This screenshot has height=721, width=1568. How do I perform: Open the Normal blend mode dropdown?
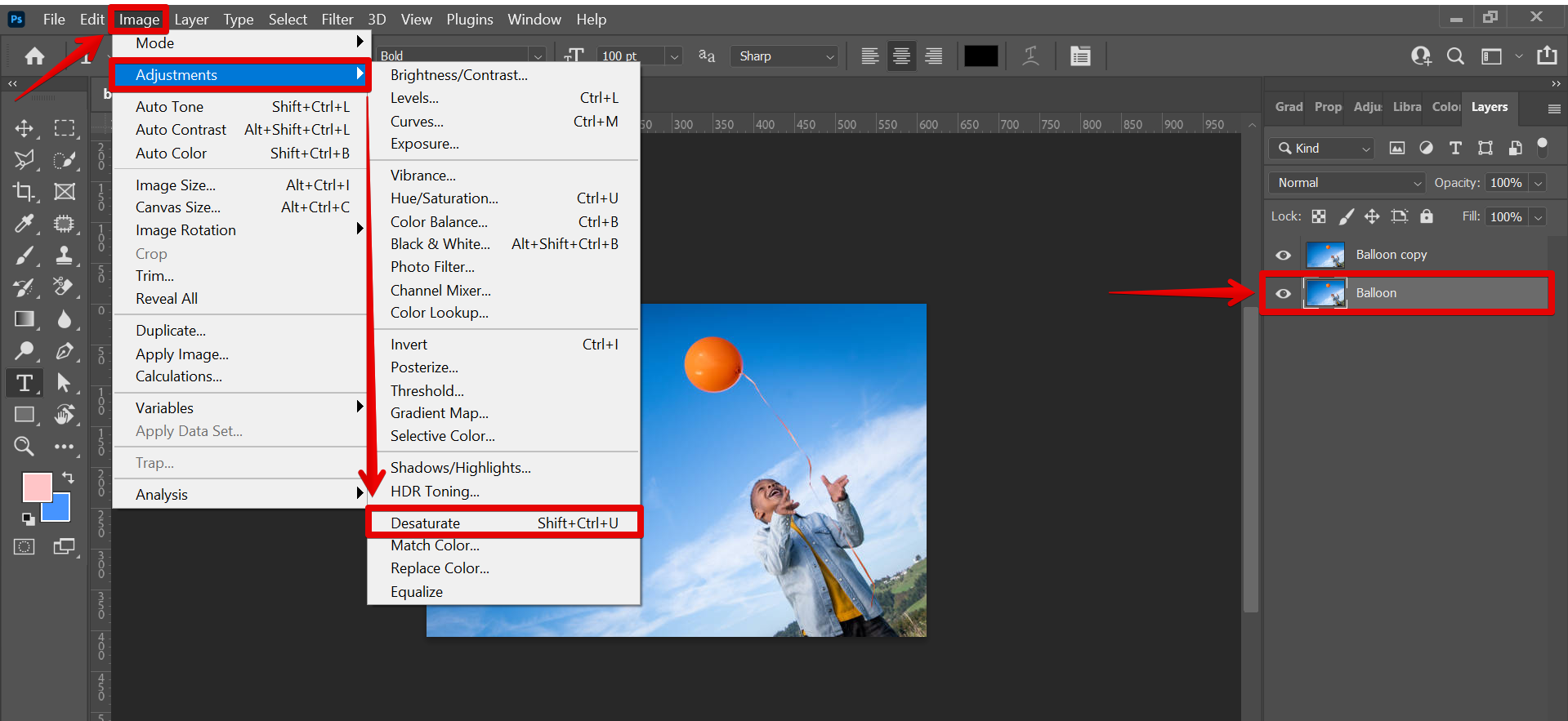coord(1347,183)
